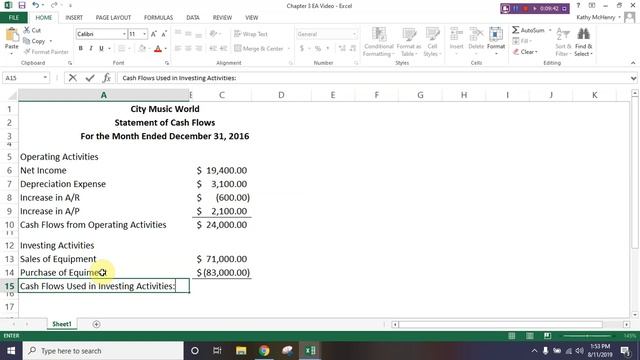Cancel the cell entry with the X icon
The width and height of the screenshot is (640, 360).
tap(73, 78)
